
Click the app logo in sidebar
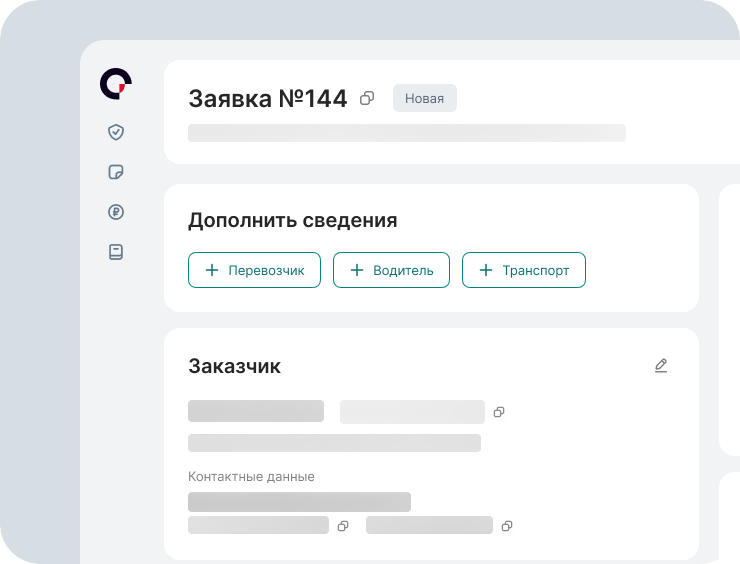[116, 84]
